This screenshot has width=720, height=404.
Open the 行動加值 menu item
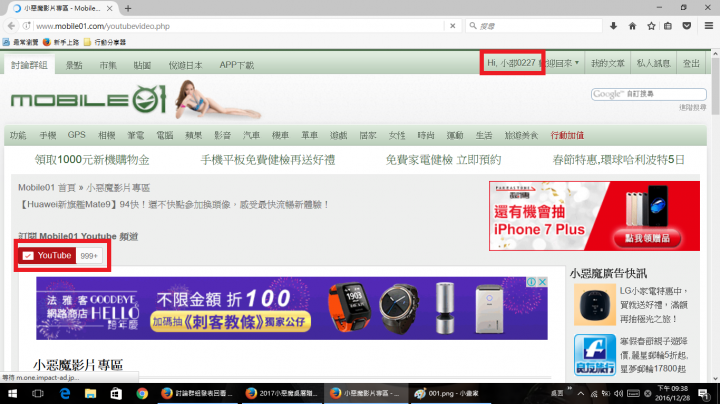coord(567,135)
